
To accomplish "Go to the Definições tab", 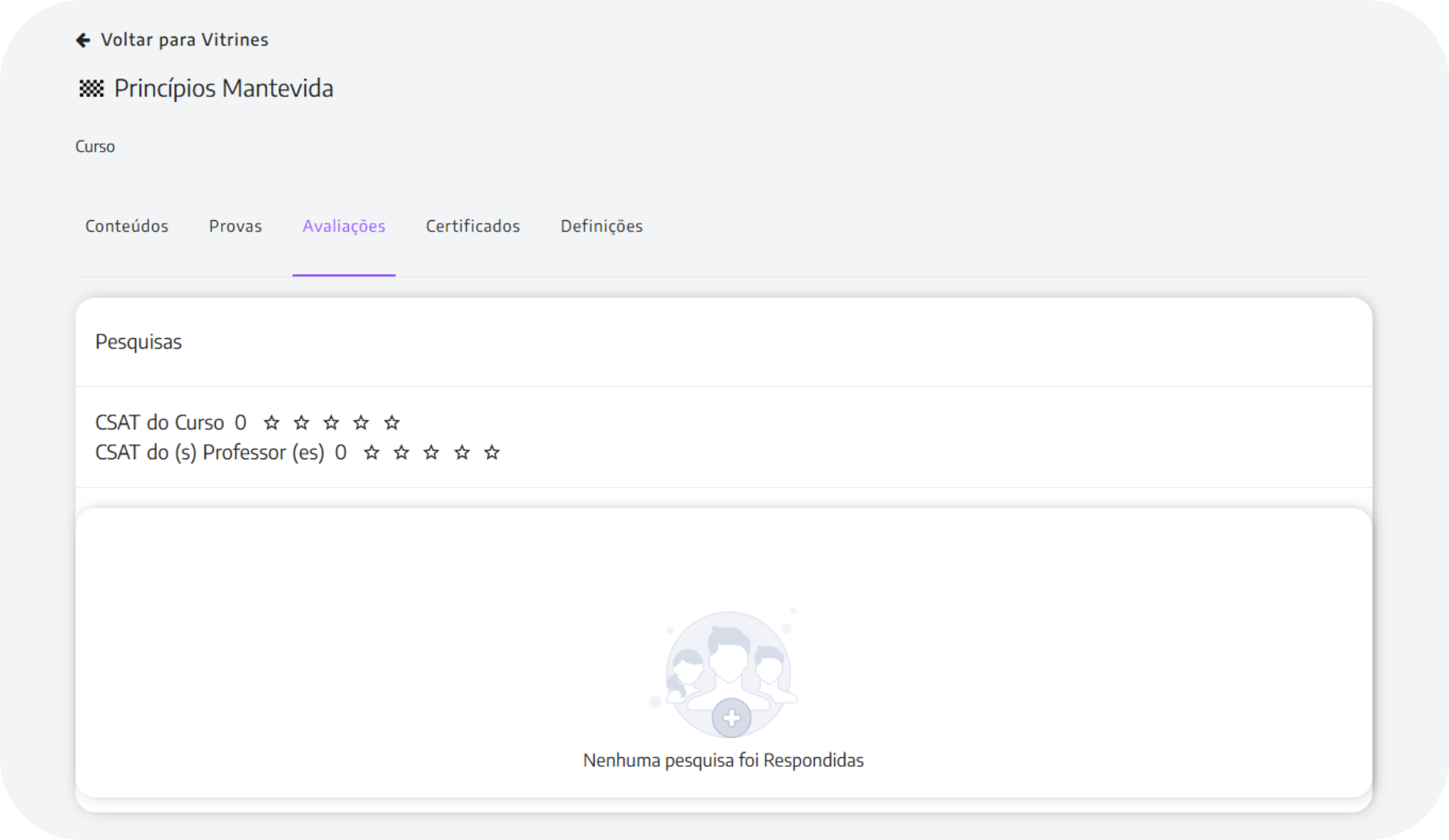I will tap(601, 226).
